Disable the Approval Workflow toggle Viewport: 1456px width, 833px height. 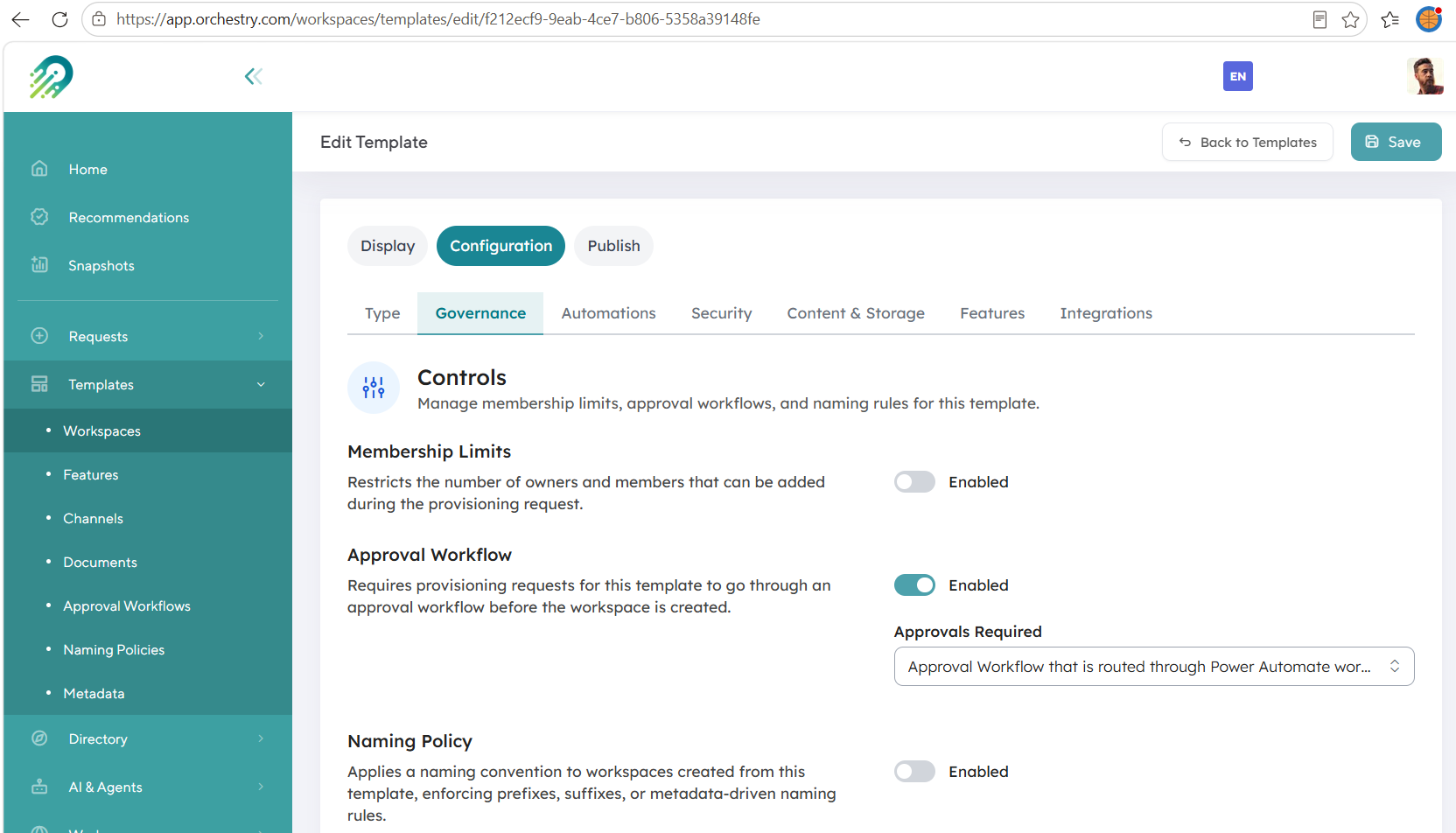[914, 585]
